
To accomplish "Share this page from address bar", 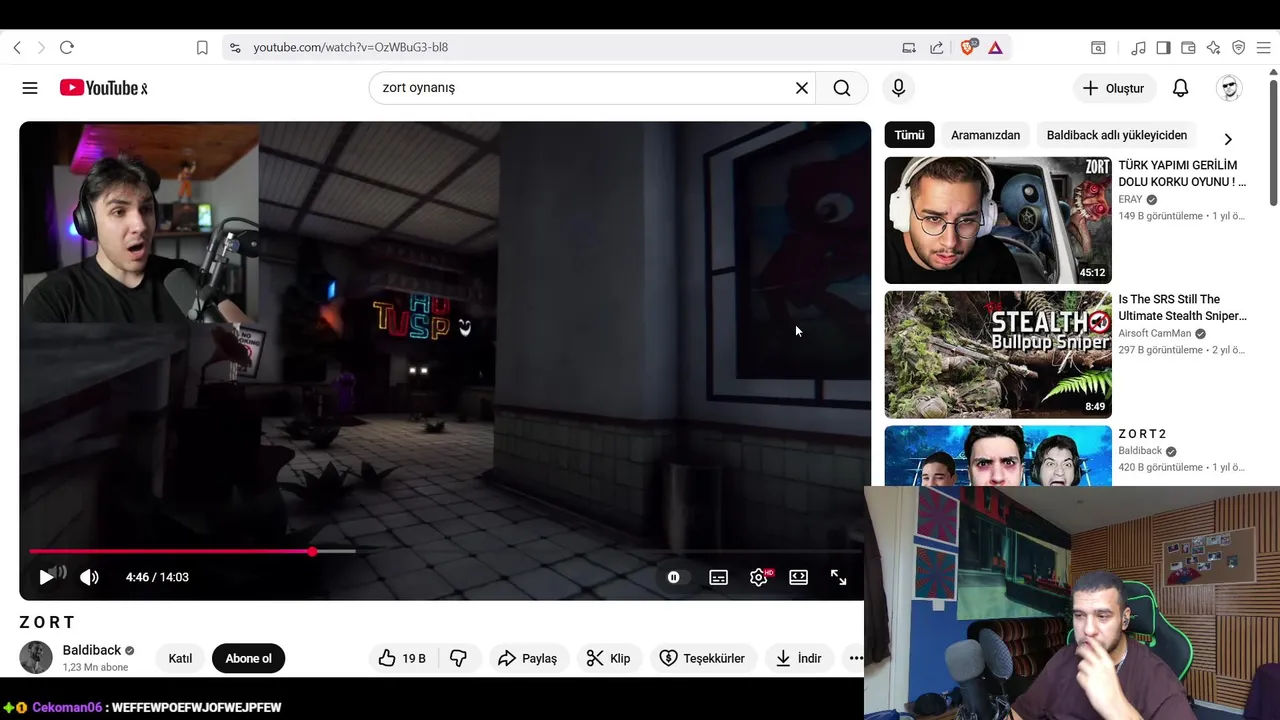I will (937, 47).
